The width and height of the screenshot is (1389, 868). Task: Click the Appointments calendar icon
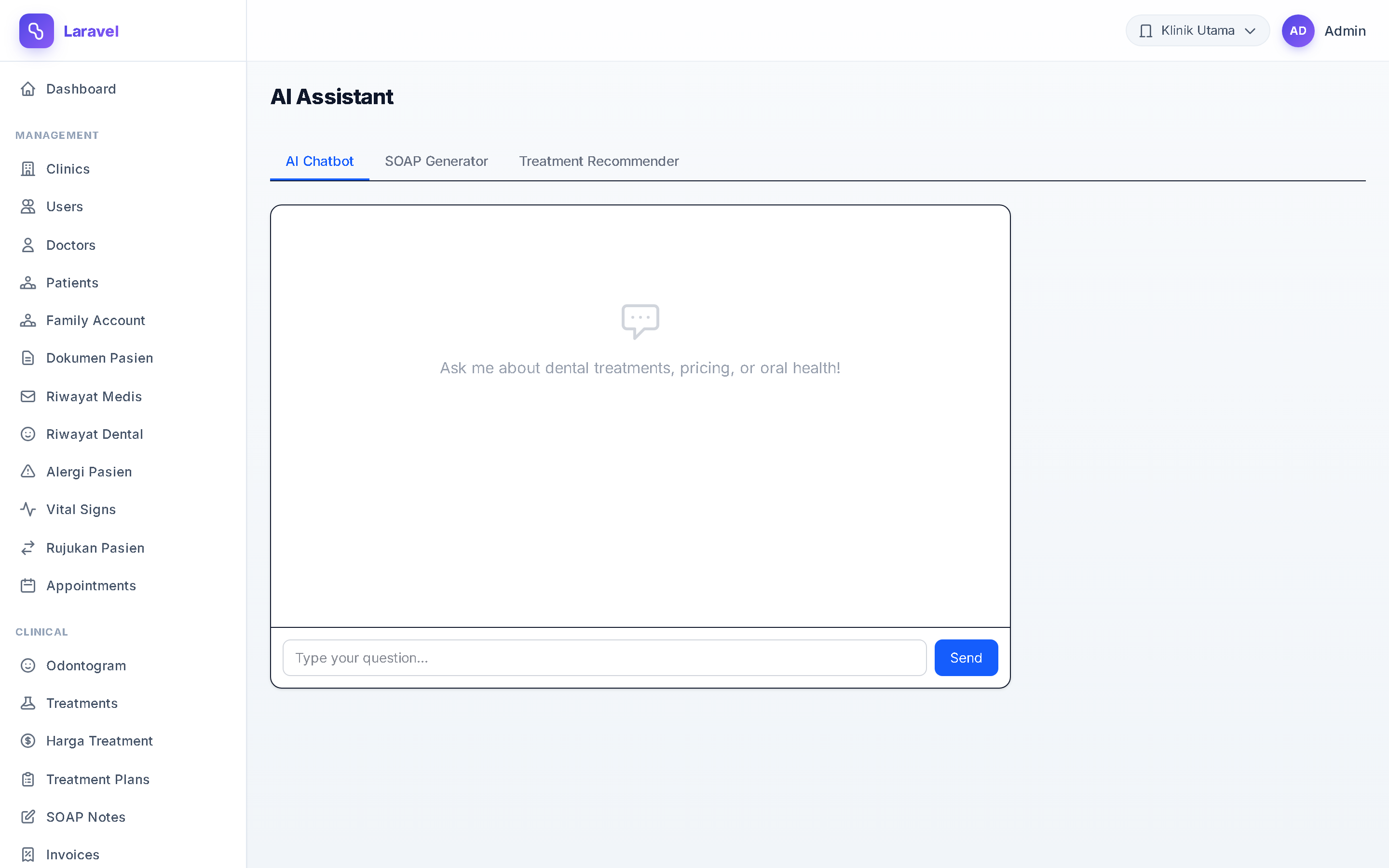pos(28,585)
